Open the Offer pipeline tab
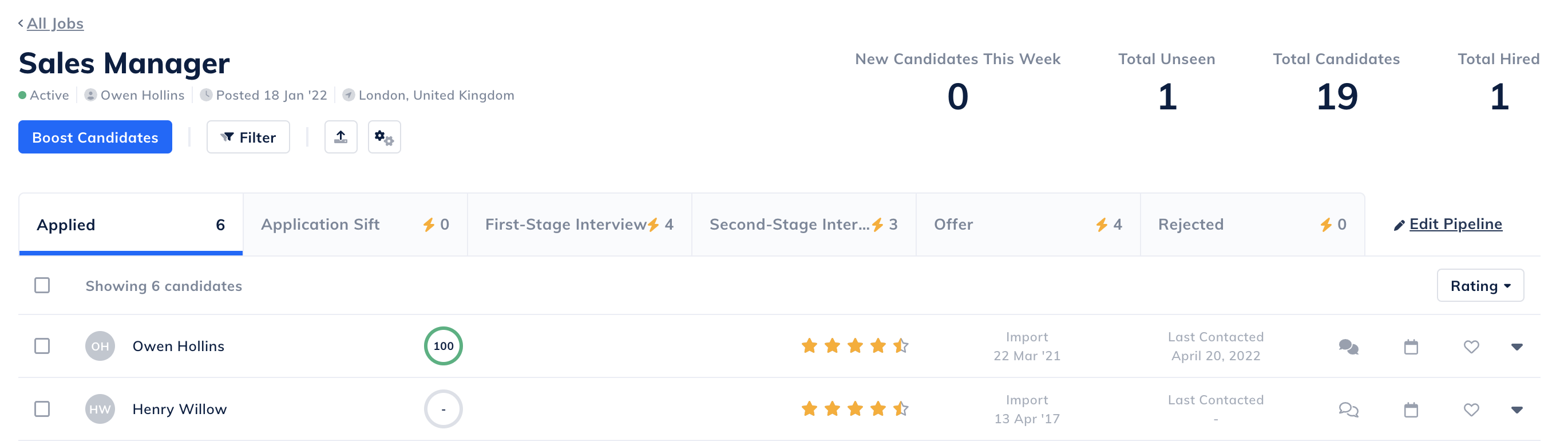Viewport: 1568px width, 441px height. [x=1027, y=224]
